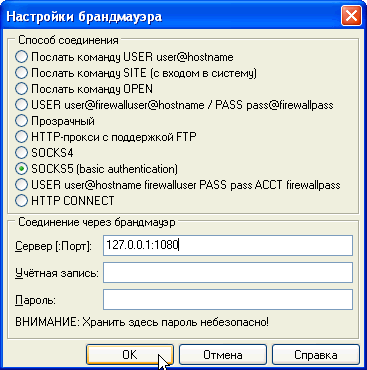
Task: Click into the "Пароль" field
Action: point(228,300)
